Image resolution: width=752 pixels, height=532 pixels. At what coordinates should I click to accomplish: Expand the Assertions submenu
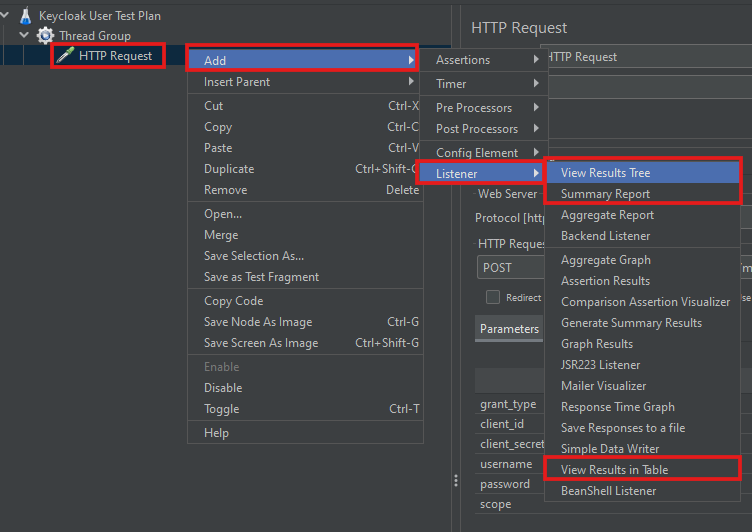[484, 60]
